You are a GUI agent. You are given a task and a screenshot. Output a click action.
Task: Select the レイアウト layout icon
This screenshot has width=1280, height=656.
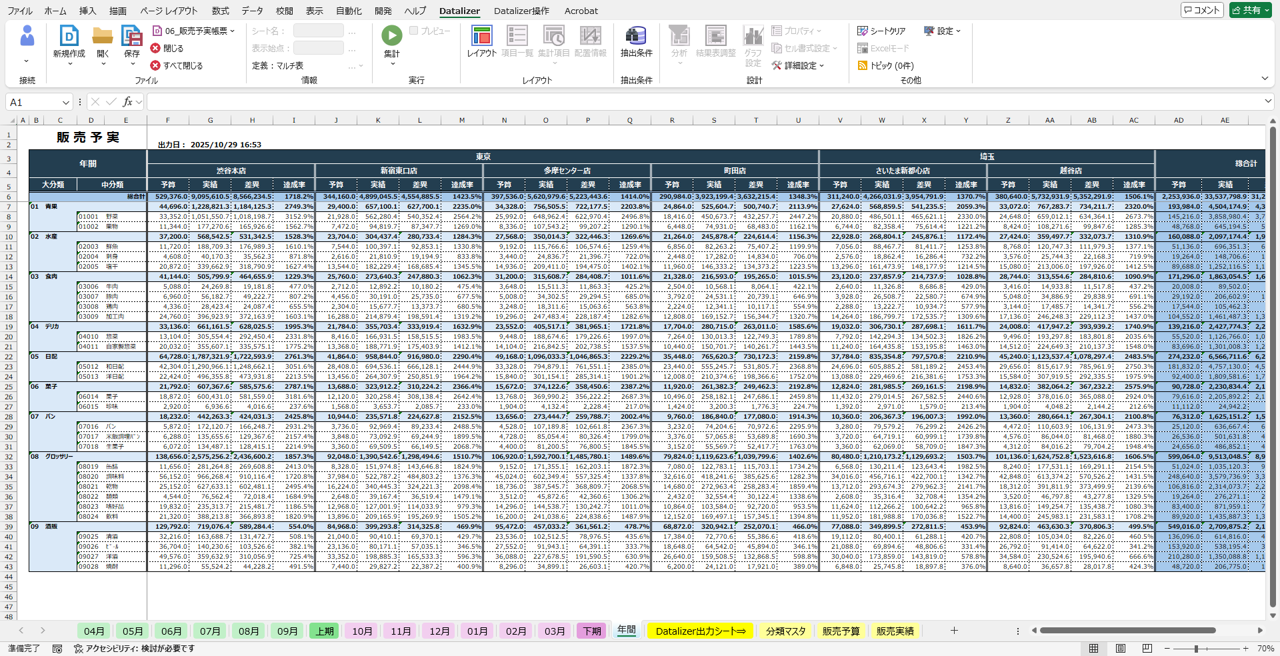pos(481,37)
